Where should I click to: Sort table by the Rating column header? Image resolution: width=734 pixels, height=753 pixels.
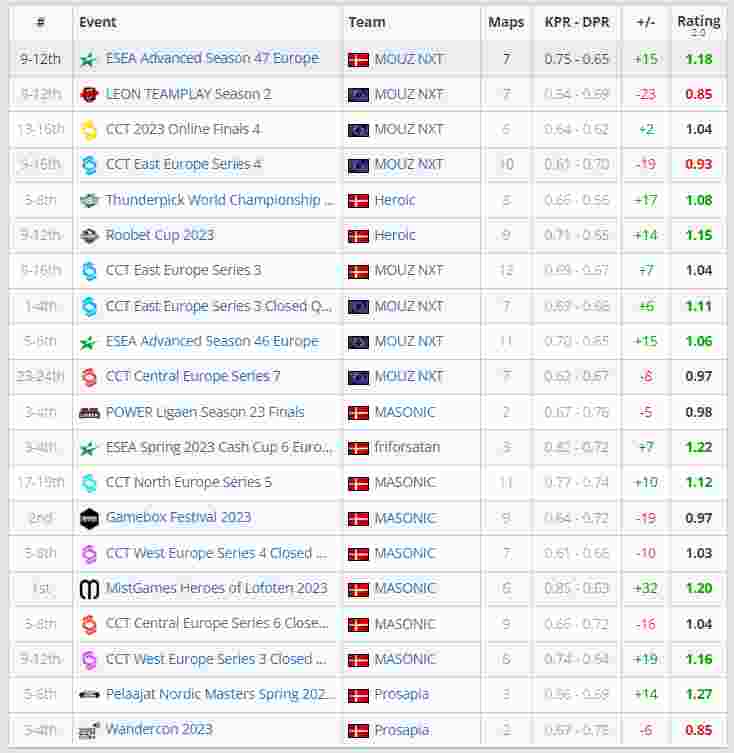tap(698, 21)
